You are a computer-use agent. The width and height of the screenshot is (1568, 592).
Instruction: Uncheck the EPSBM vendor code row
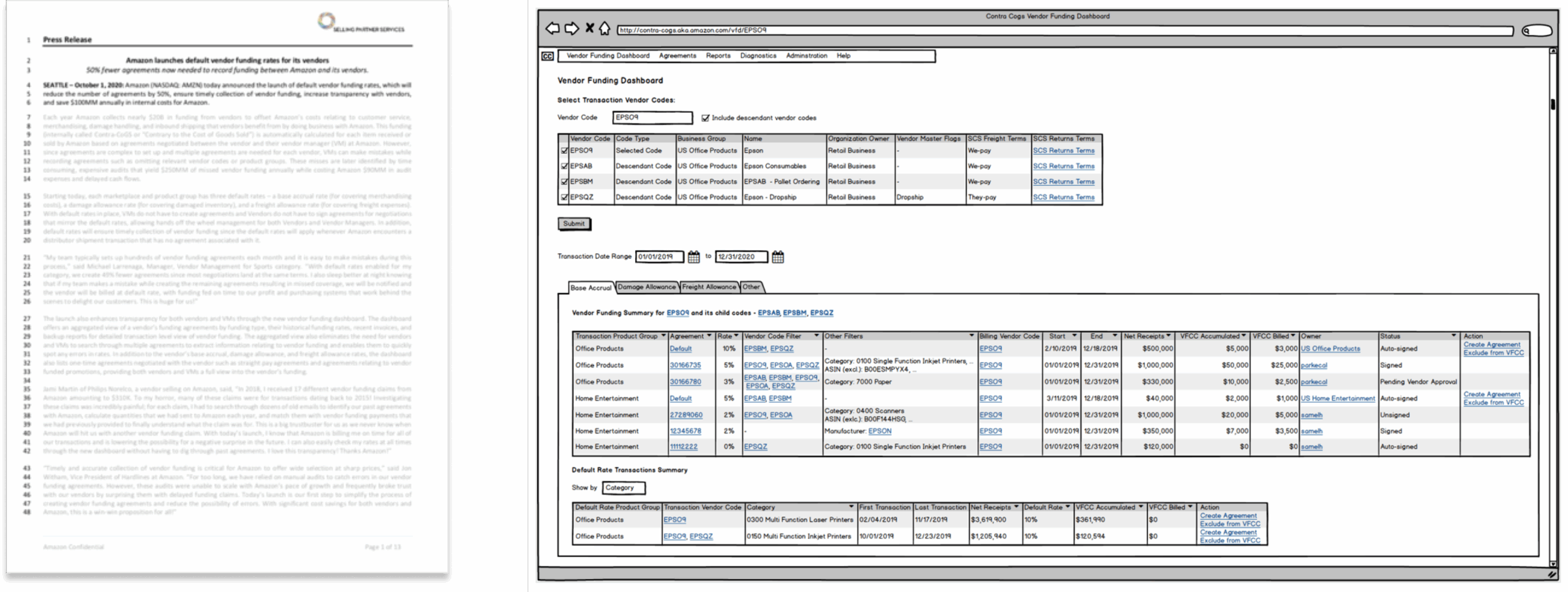[x=564, y=182]
